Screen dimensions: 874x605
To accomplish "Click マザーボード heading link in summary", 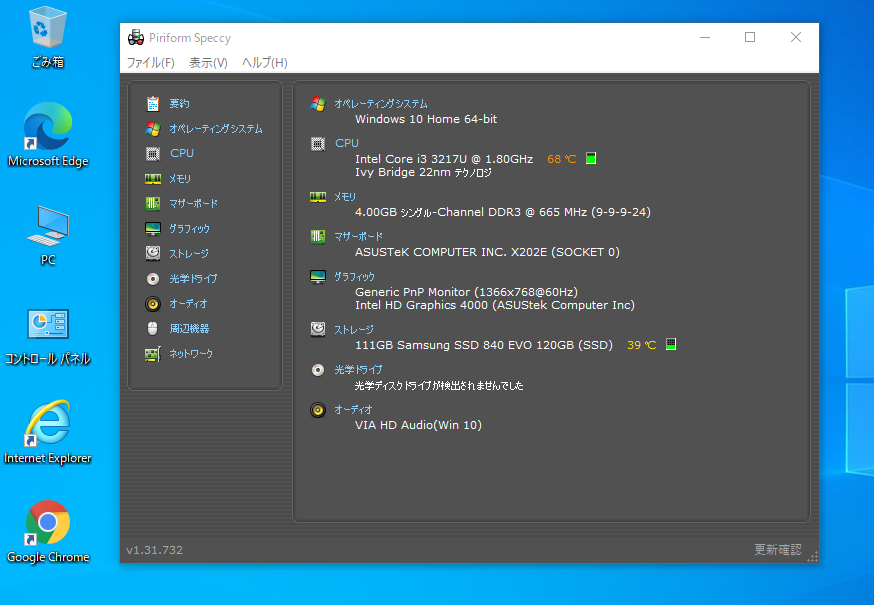I will coord(358,236).
